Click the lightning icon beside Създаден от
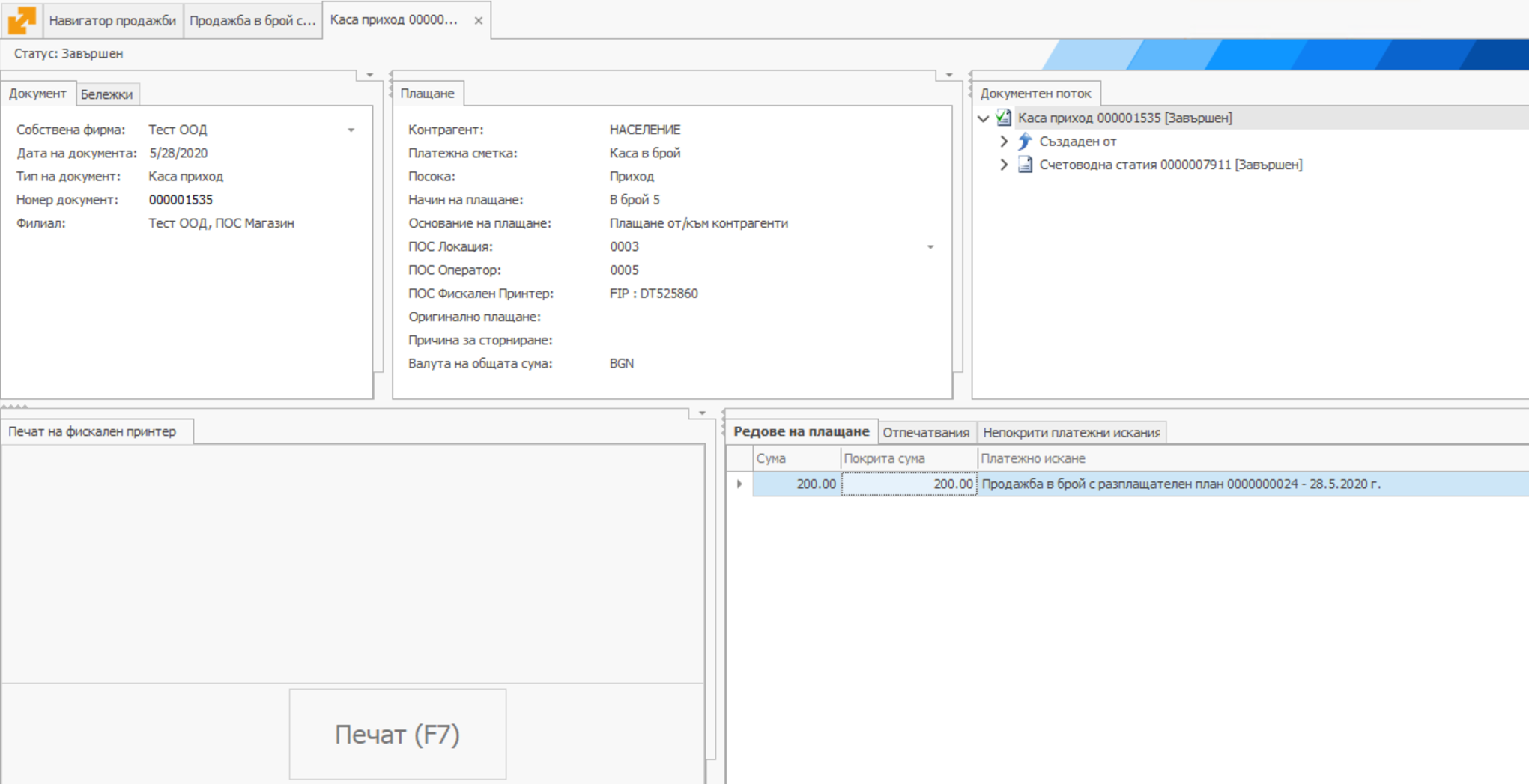 pyautogui.click(x=1025, y=141)
